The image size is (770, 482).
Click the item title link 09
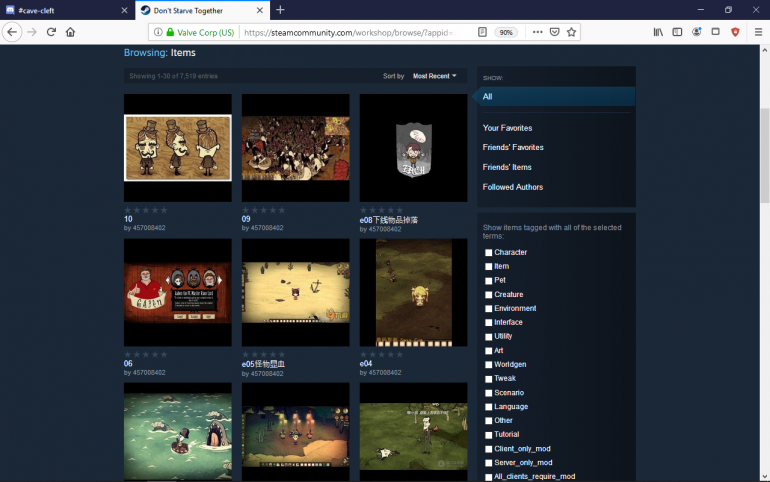pos(246,219)
